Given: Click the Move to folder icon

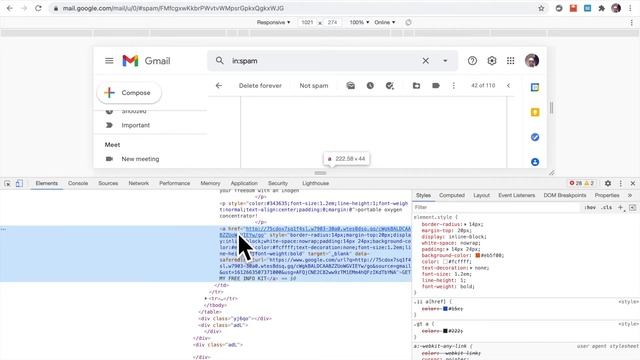Looking at the screenshot, I should tap(416, 85).
